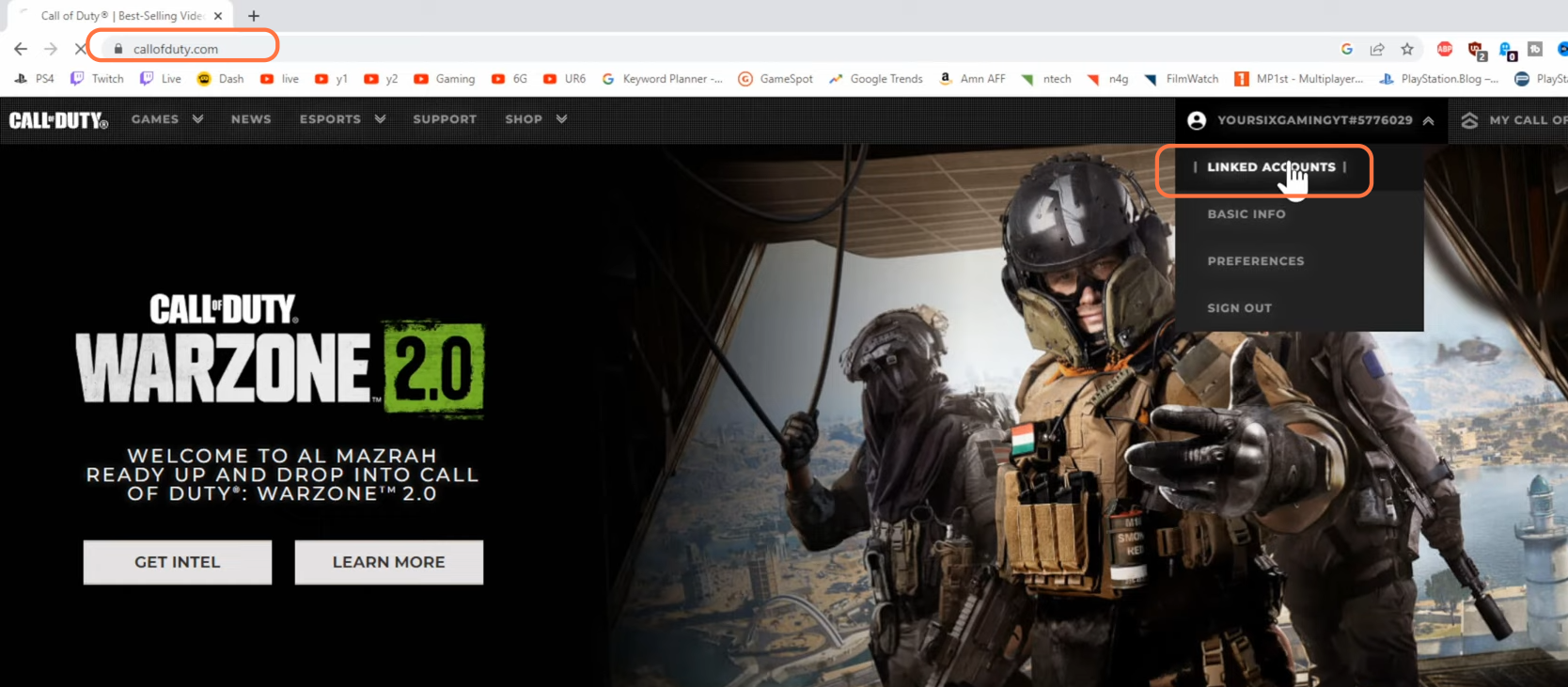The image size is (1568, 687).
Task: Open the FilmWatch bookmark
Action: pyautogui.click(x=1181, y=79)
